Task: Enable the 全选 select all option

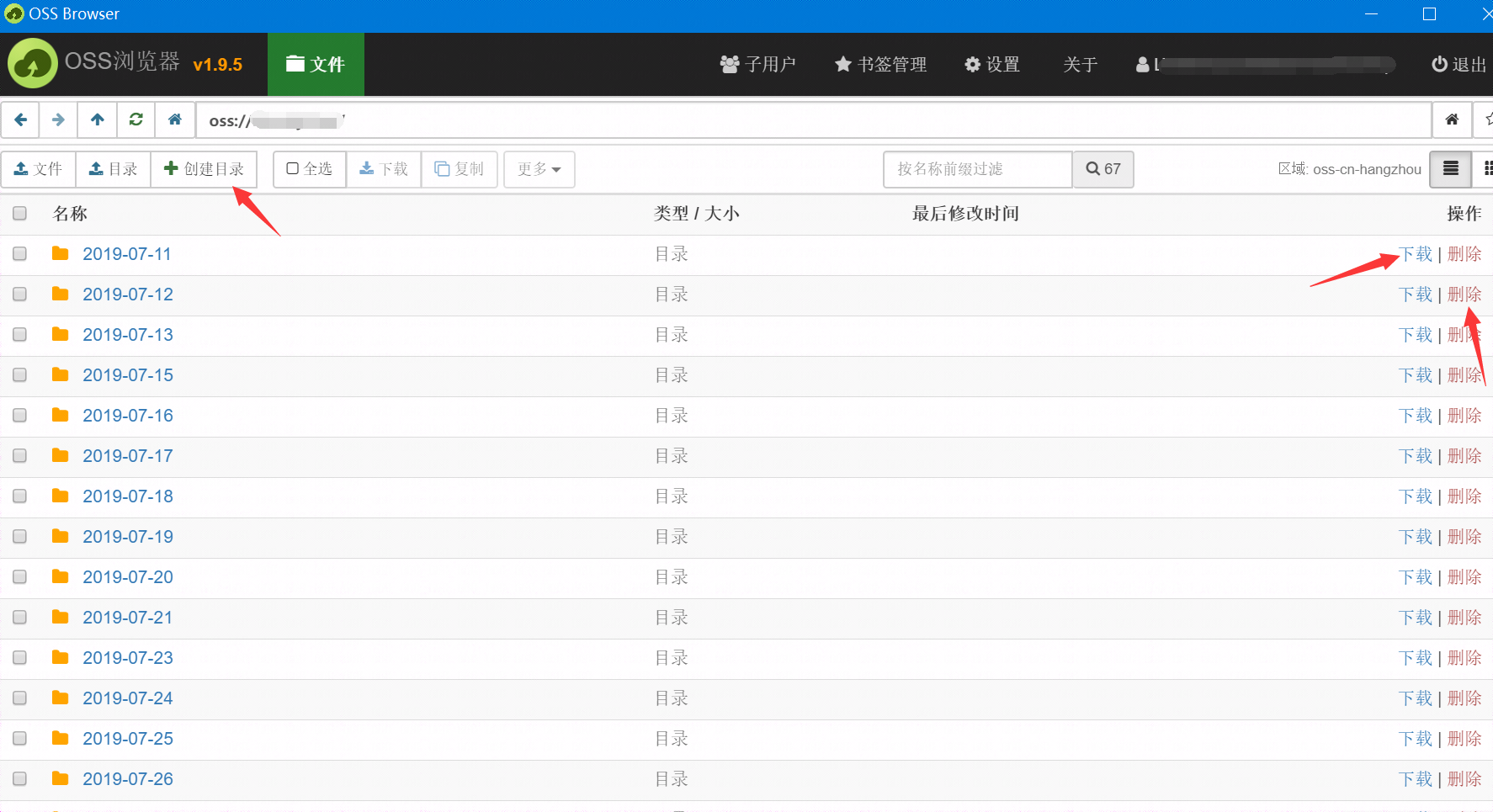Action: (x=309, y=169)
